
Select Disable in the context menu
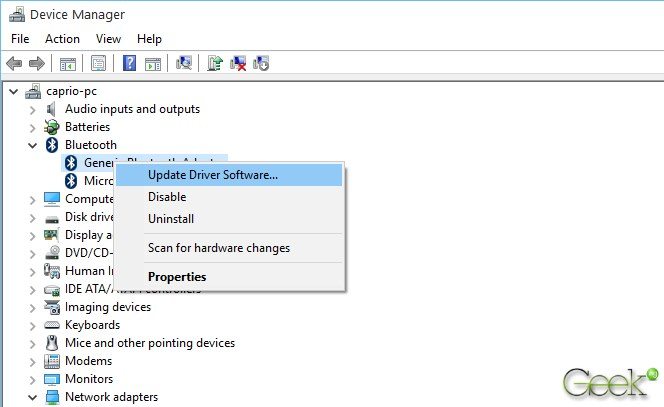[x=167, y=197]
